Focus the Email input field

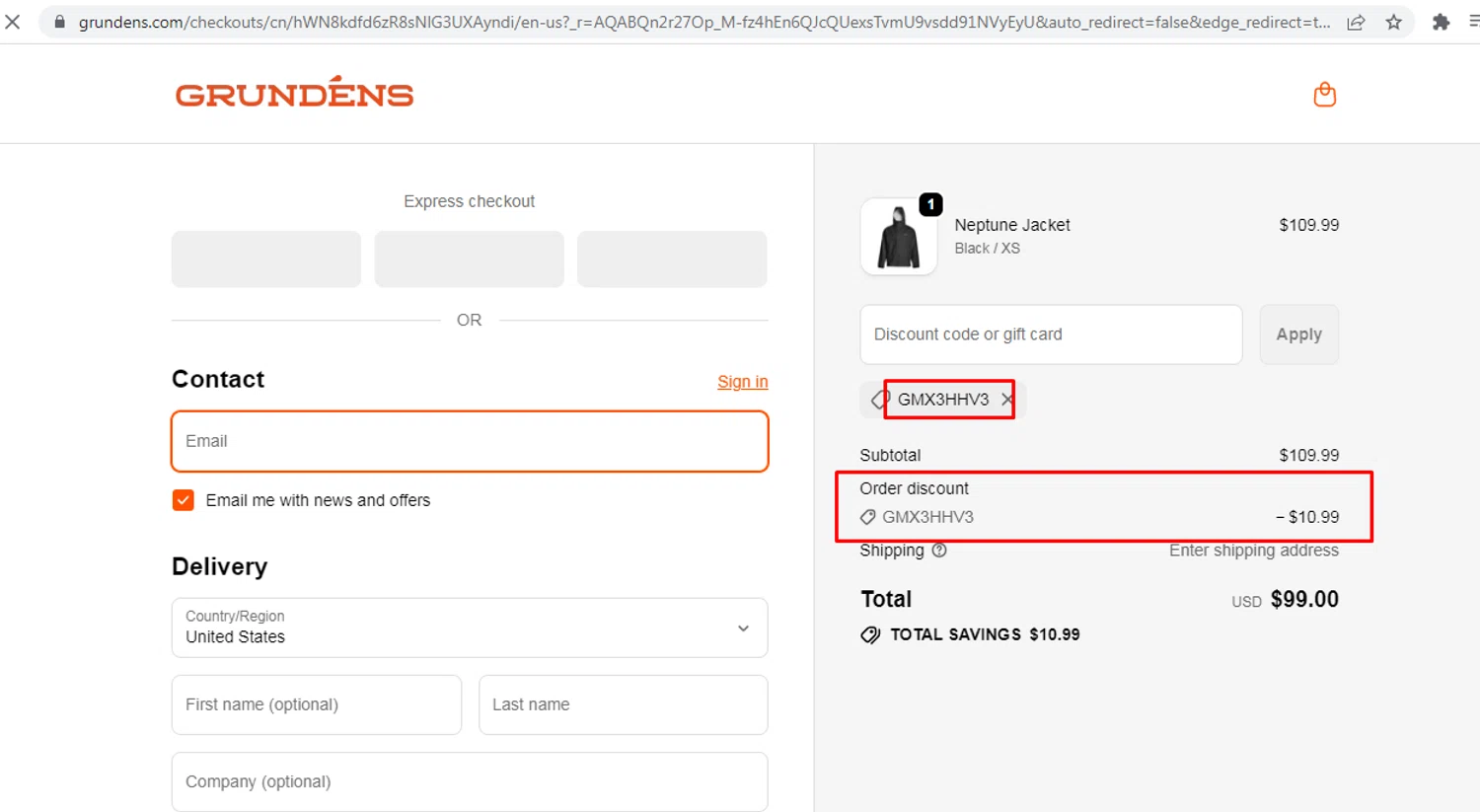coord(470,441)
